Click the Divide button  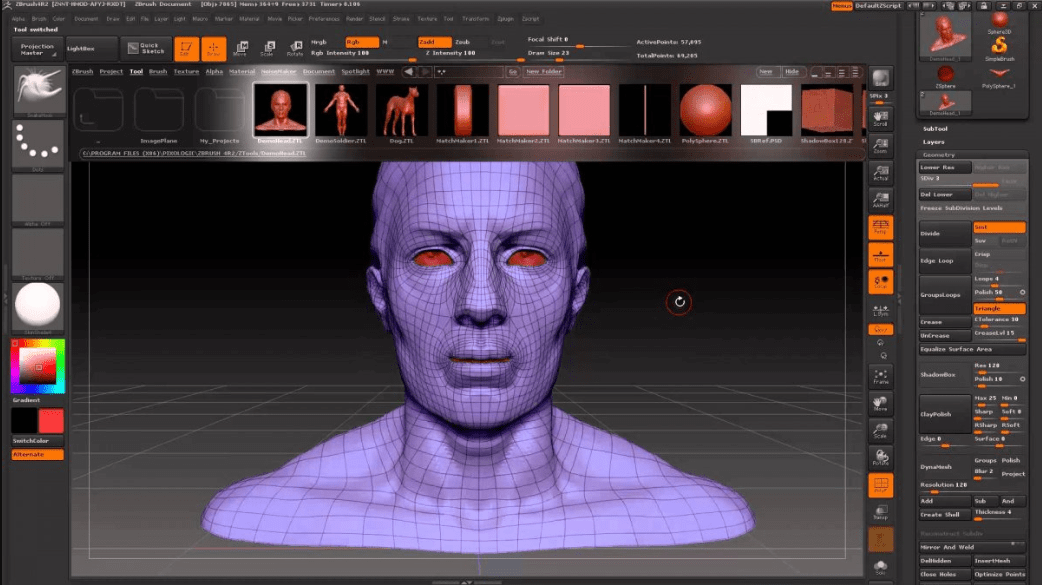coord(944,233)
